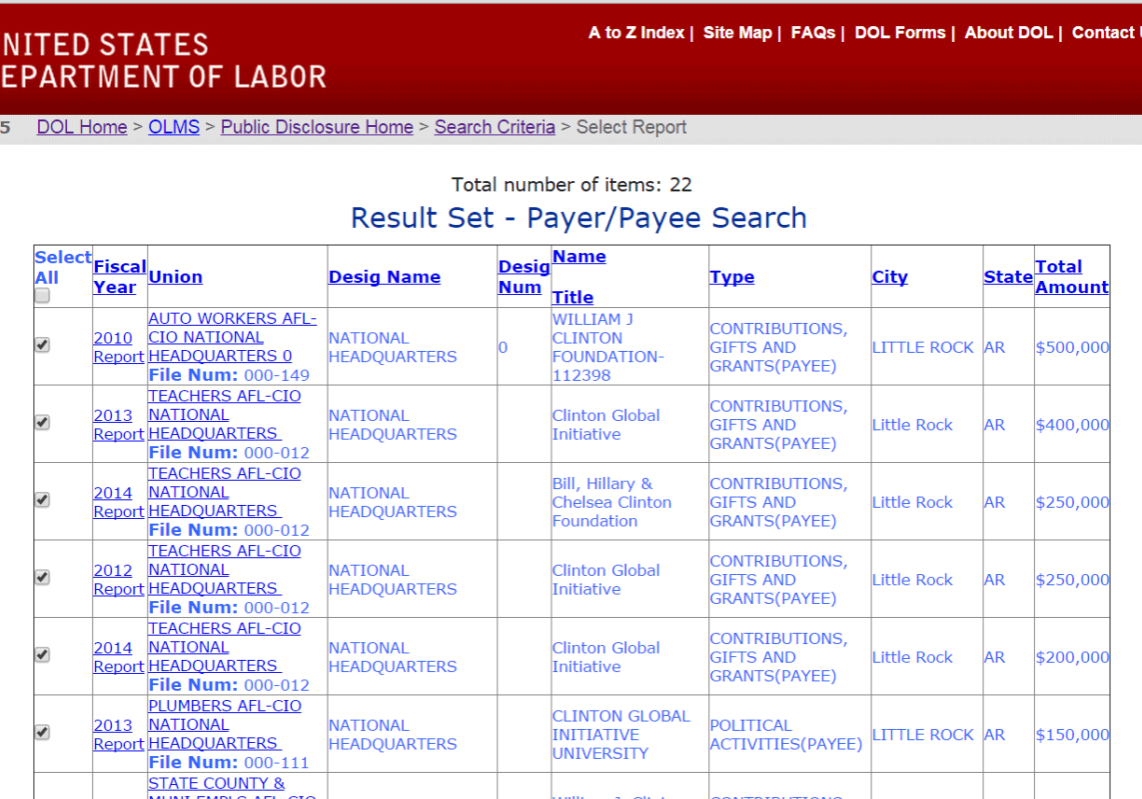Go to Public Disclosure Home breadcrumb
1142x799 pixels.
[317, 127]
